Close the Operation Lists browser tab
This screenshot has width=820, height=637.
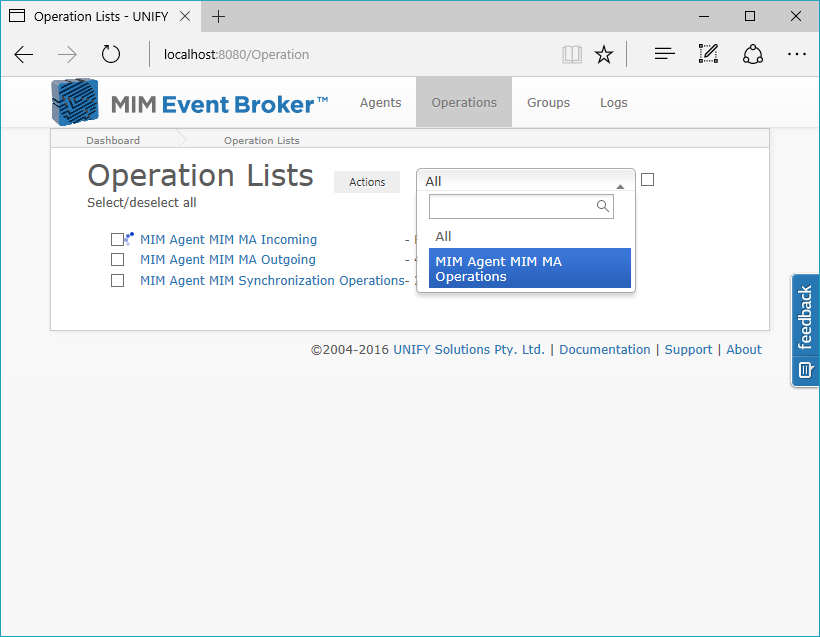coord(185,16)
